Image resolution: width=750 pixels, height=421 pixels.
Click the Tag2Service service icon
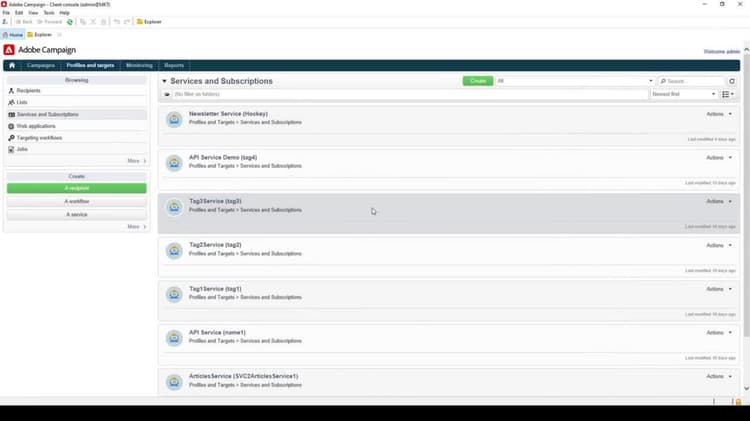point(174,251)
